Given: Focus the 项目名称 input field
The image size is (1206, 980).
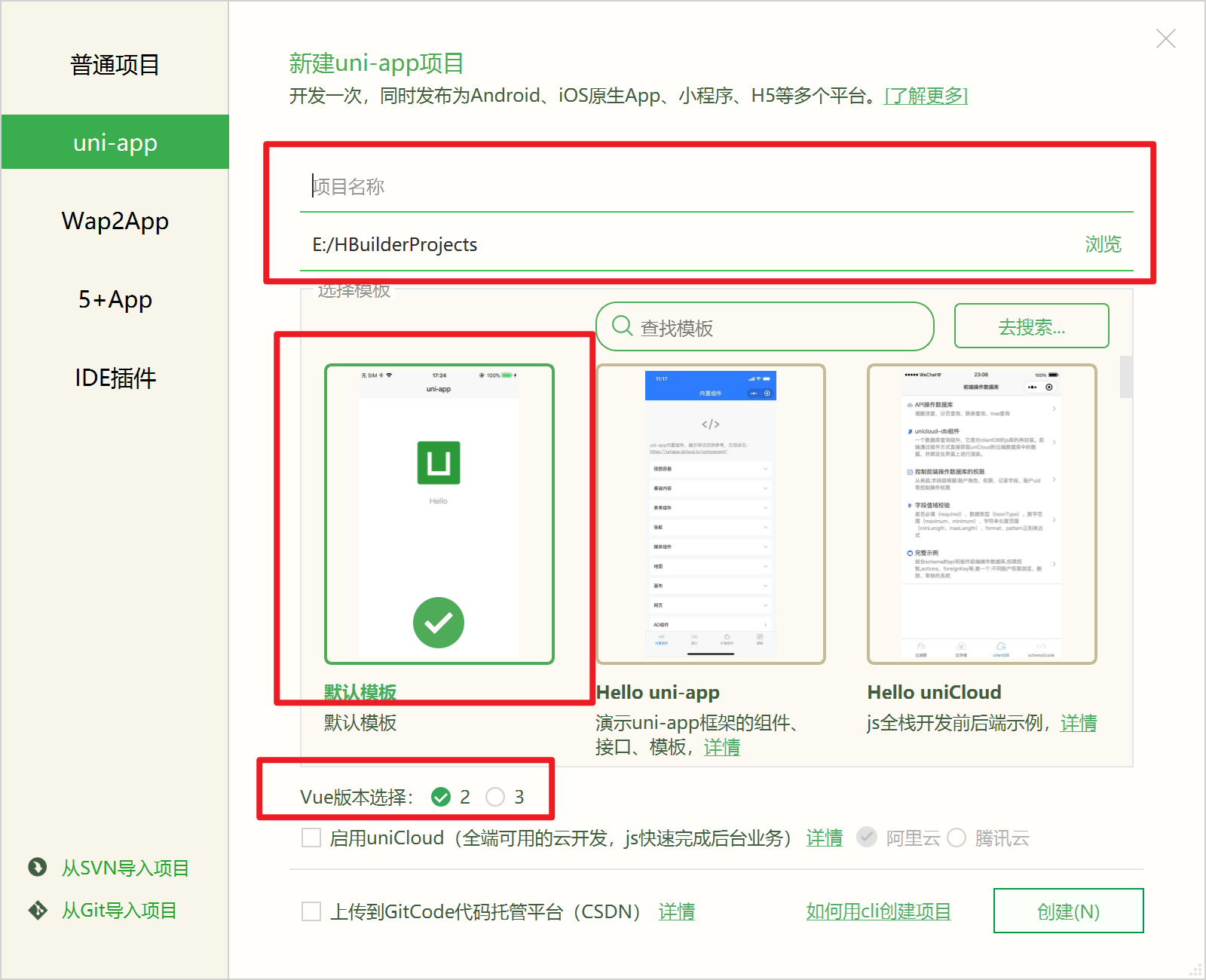Looking at the screenshot, I should pyautogui.click(x=716, y=186).
